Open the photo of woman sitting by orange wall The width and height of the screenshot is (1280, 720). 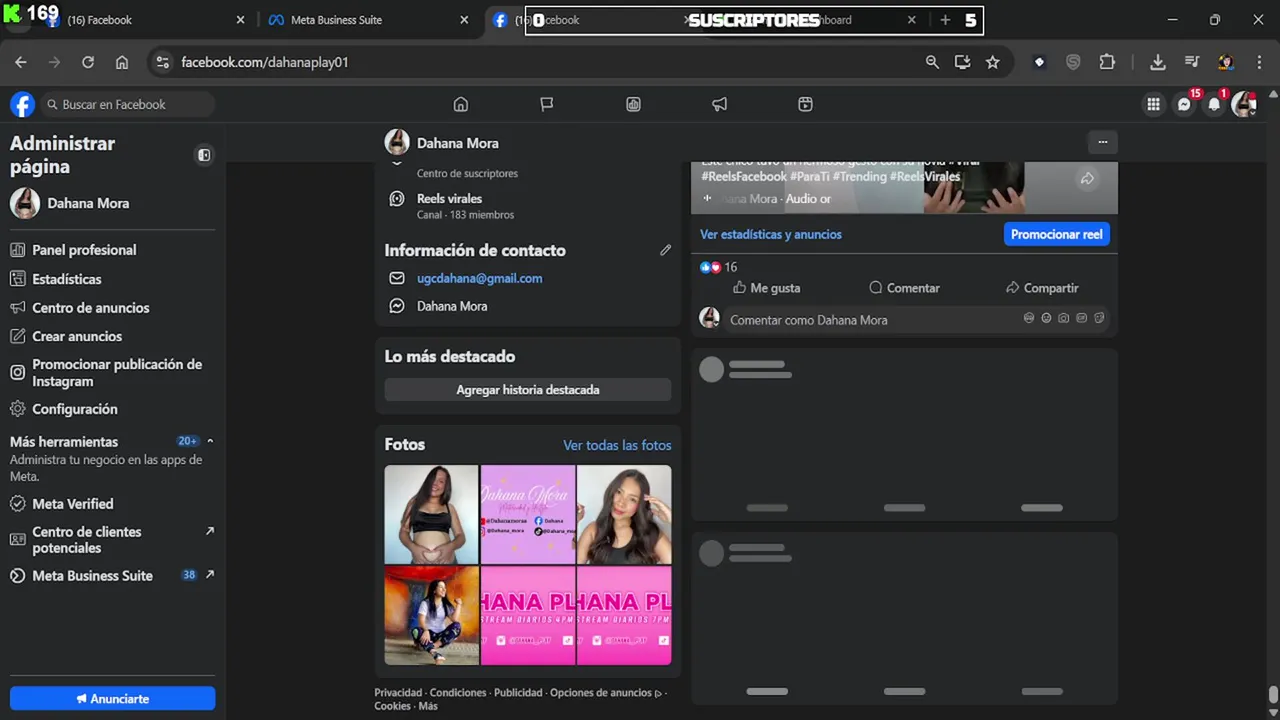click(x=432, y=615)
